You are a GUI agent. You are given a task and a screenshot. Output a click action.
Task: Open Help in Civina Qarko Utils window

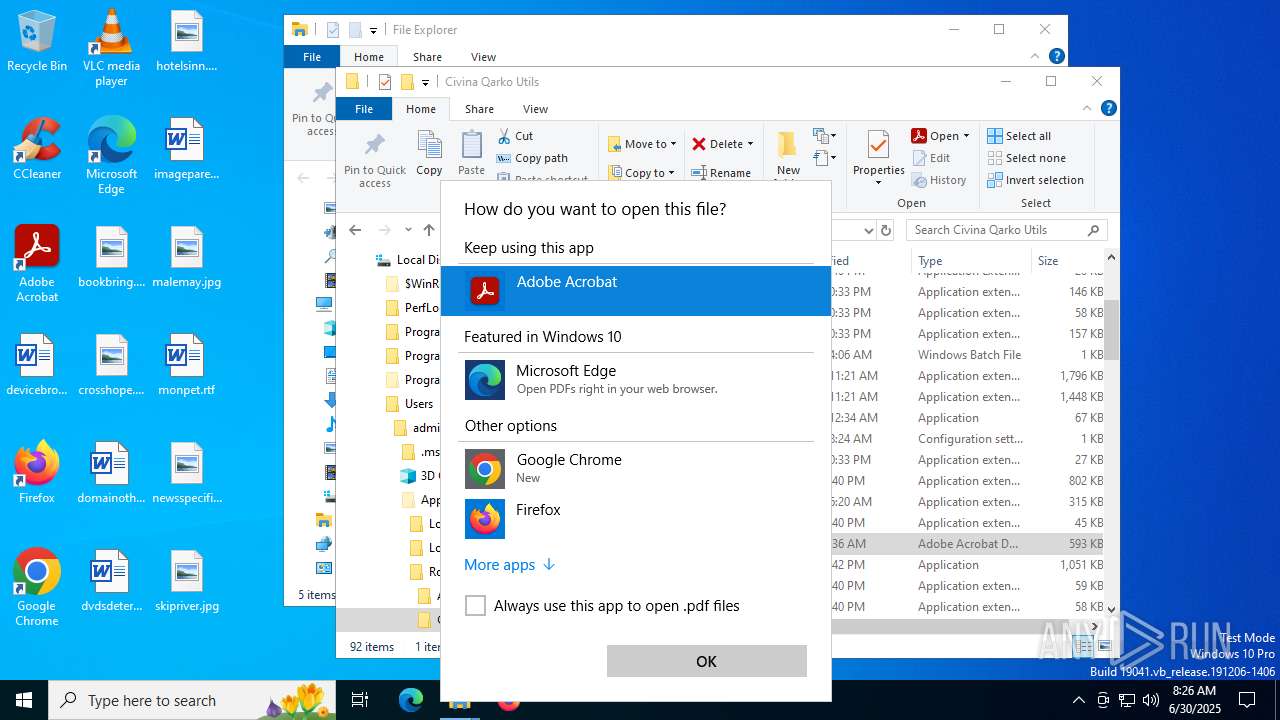click(1108, 108)
